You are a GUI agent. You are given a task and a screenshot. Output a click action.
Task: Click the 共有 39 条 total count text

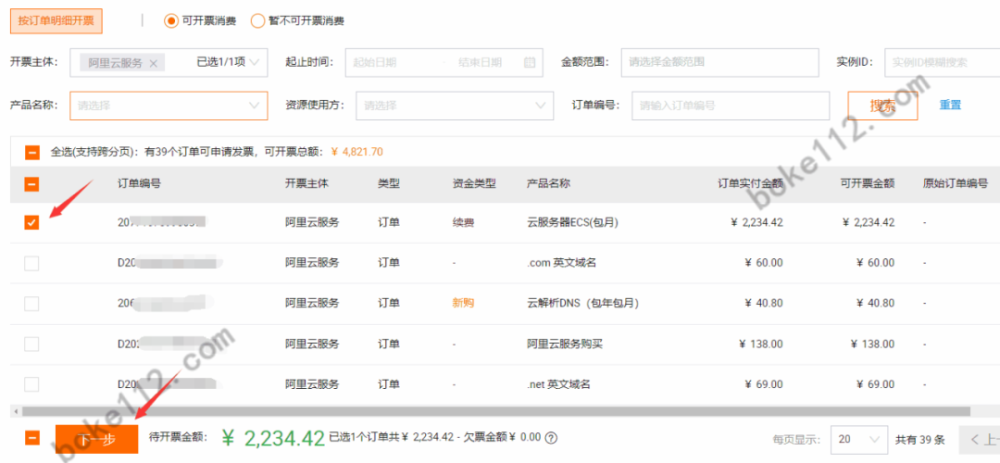point(920,439)
